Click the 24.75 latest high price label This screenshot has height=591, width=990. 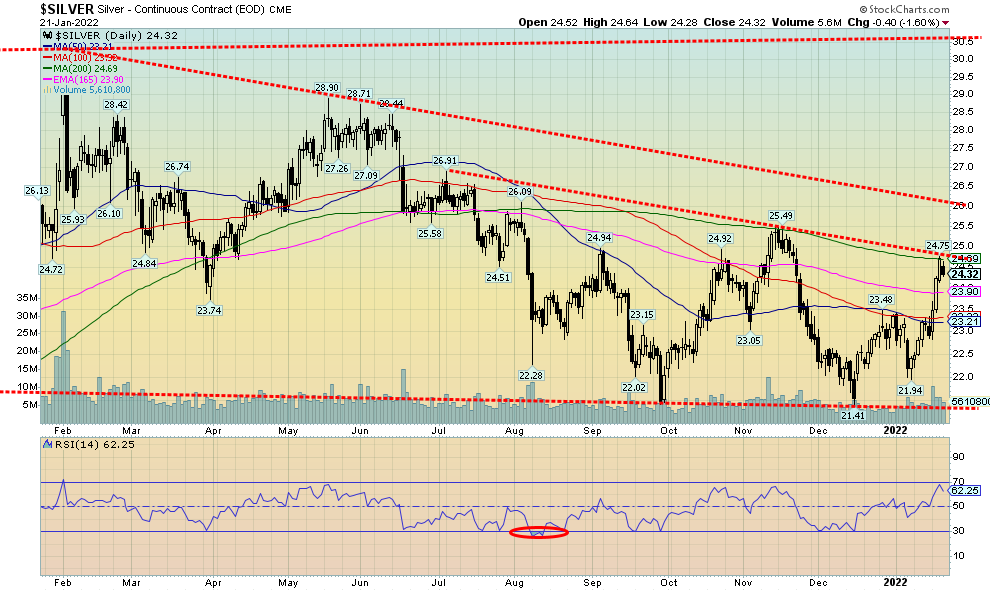click(937, 245)
